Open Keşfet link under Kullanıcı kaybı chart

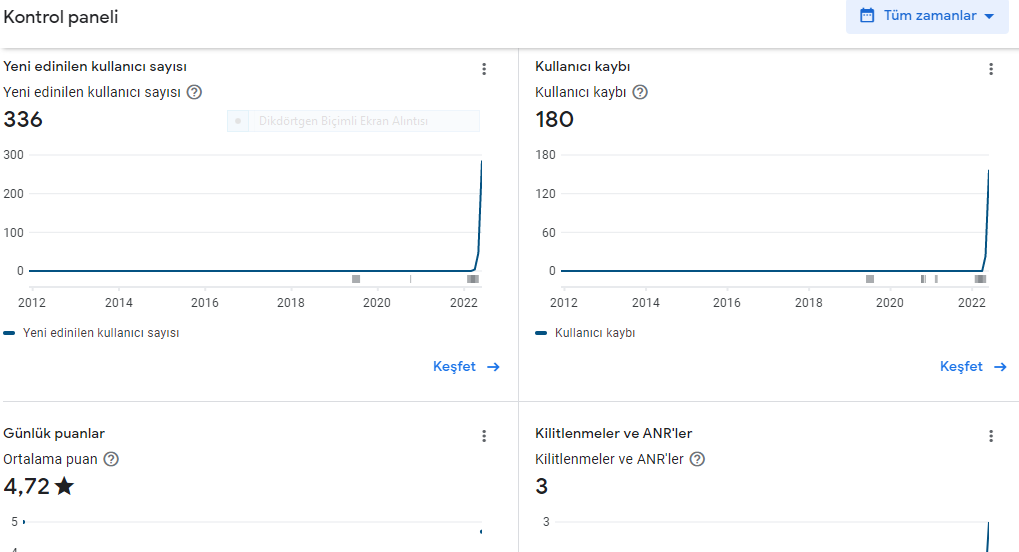[973, 367]
